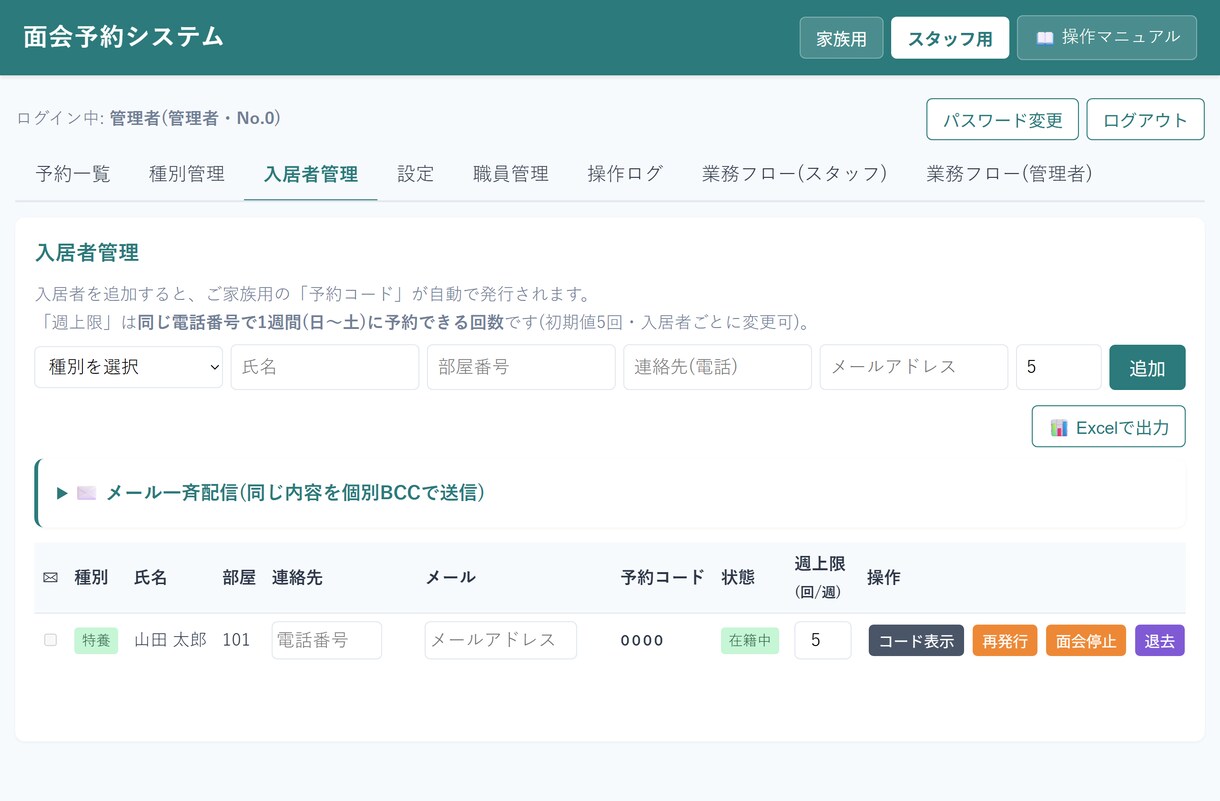Image resolution: width=1220 pixels, height=801 pixels.
Task: Click the 氏名 column header
Action: [151, 577]
